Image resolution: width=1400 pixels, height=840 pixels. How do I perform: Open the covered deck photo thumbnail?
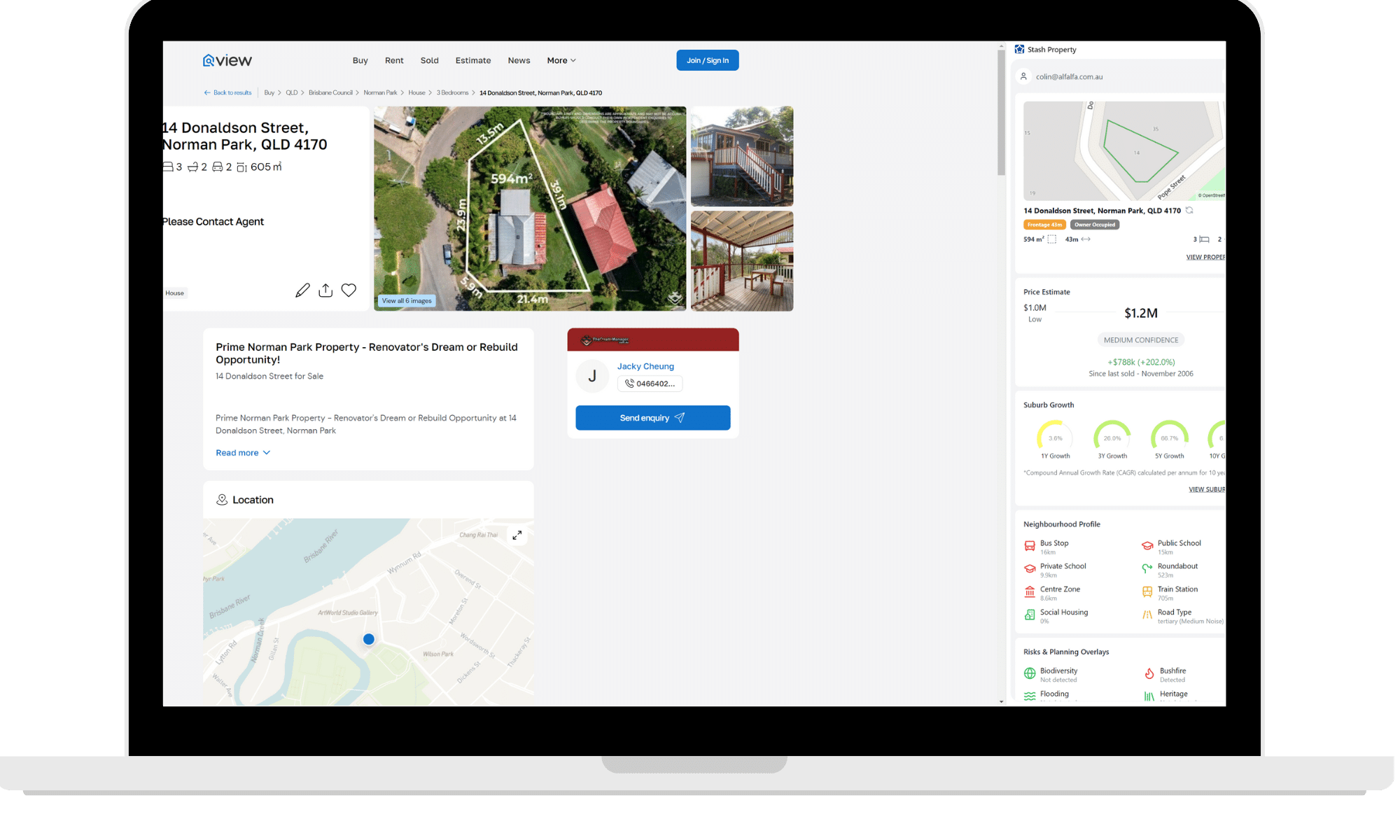click(x=742, y=261)
